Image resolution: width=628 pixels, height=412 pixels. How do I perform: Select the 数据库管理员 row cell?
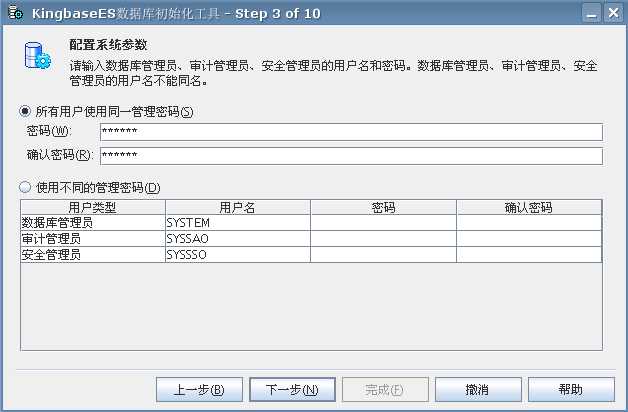(93, 223)
